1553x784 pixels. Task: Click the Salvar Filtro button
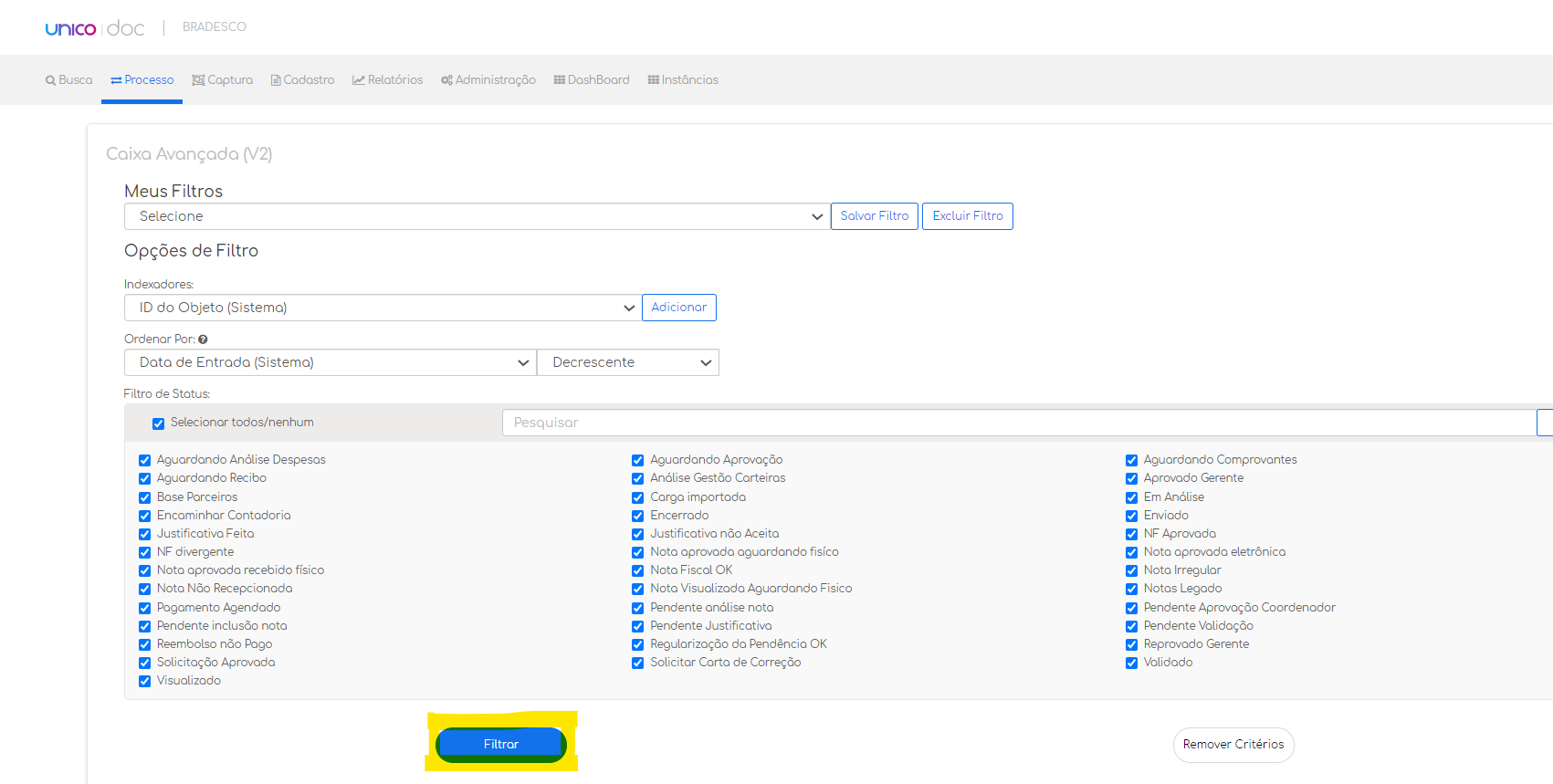(x=875, y=216)
